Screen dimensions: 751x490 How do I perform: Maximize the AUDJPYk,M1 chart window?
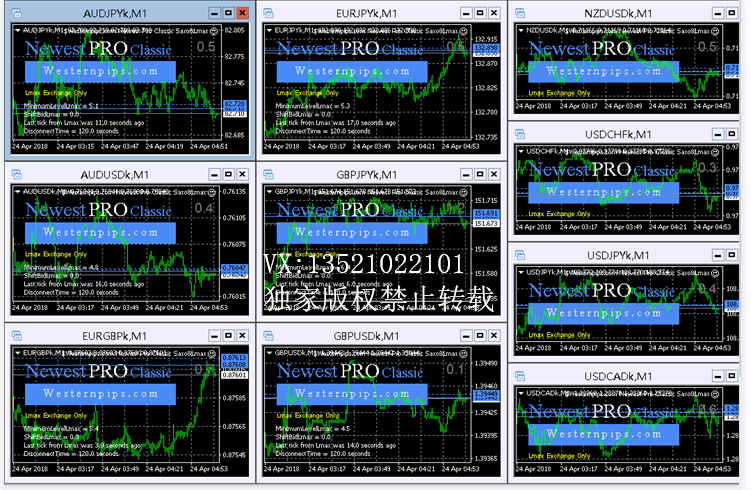[228, 13]
